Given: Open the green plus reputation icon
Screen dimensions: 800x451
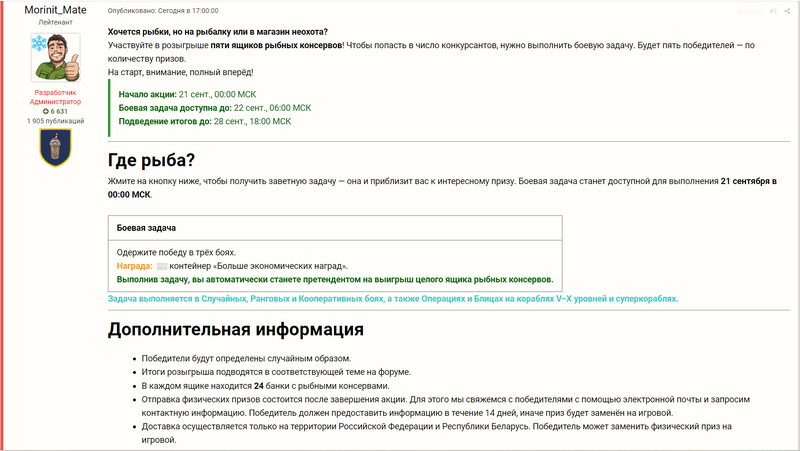Looking at the screenshot, I should 45,111.
